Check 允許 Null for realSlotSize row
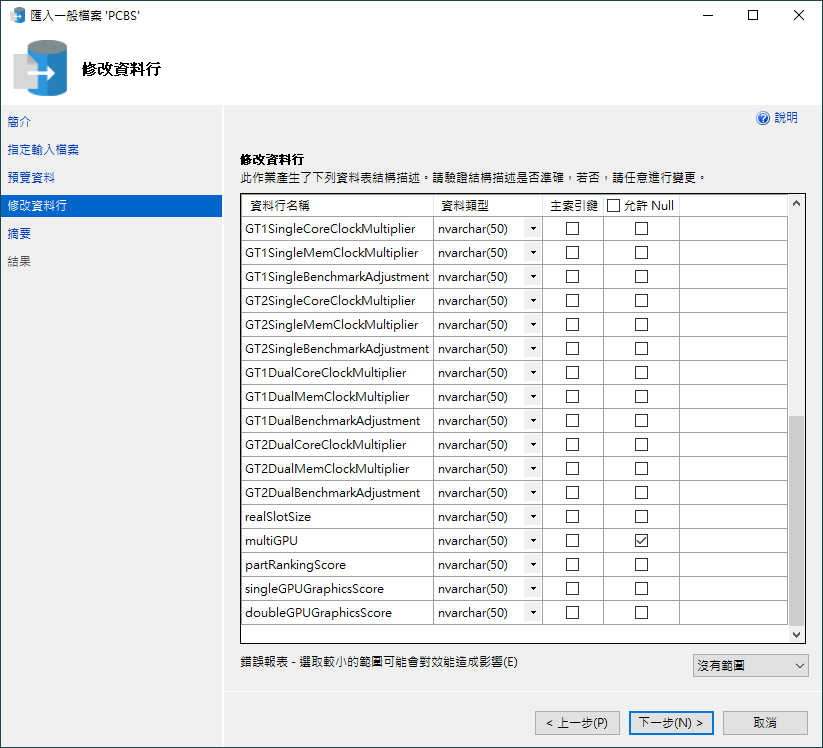 coord(641,516)
